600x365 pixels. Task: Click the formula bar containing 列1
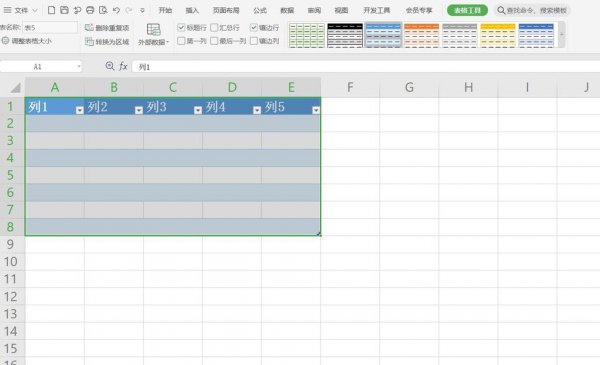(x=366, y=67)
